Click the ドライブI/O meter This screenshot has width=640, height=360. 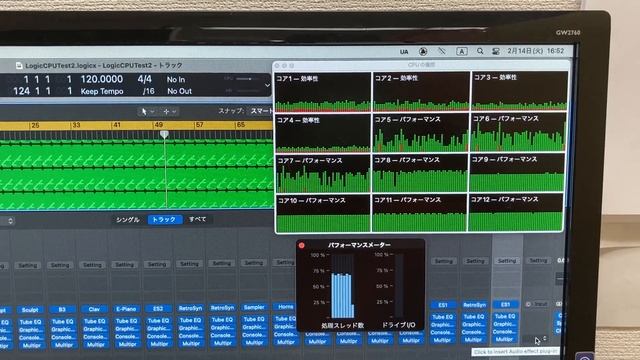point(399,285)
